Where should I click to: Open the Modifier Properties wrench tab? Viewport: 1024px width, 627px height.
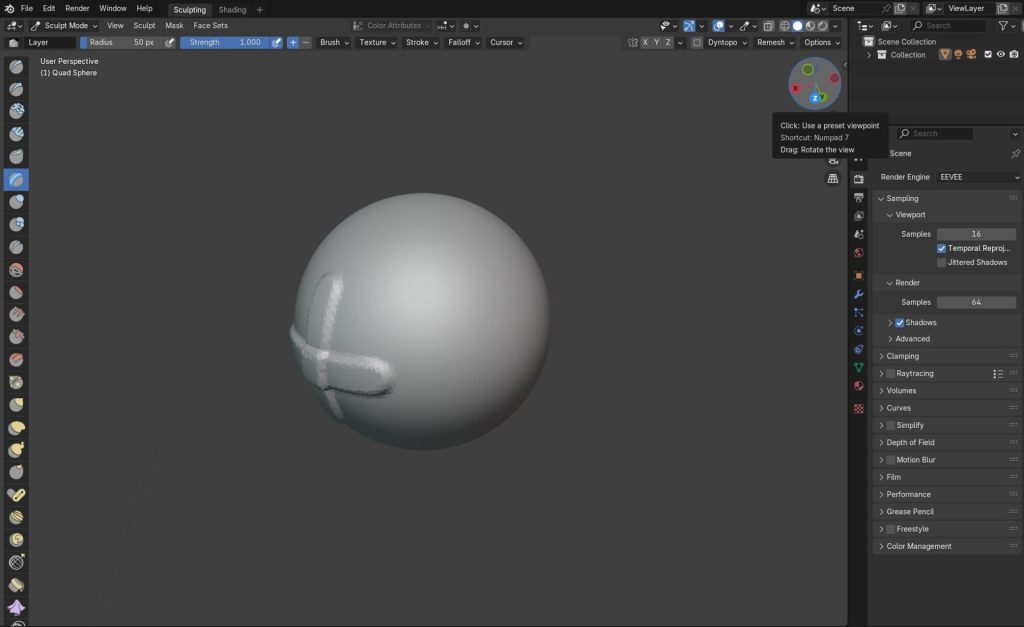[x=857, y=295]
